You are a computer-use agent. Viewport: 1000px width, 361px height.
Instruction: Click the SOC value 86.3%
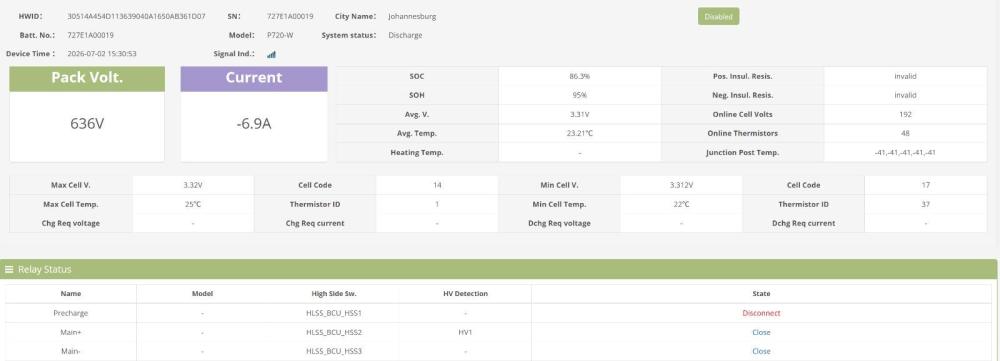pos(579,76)
